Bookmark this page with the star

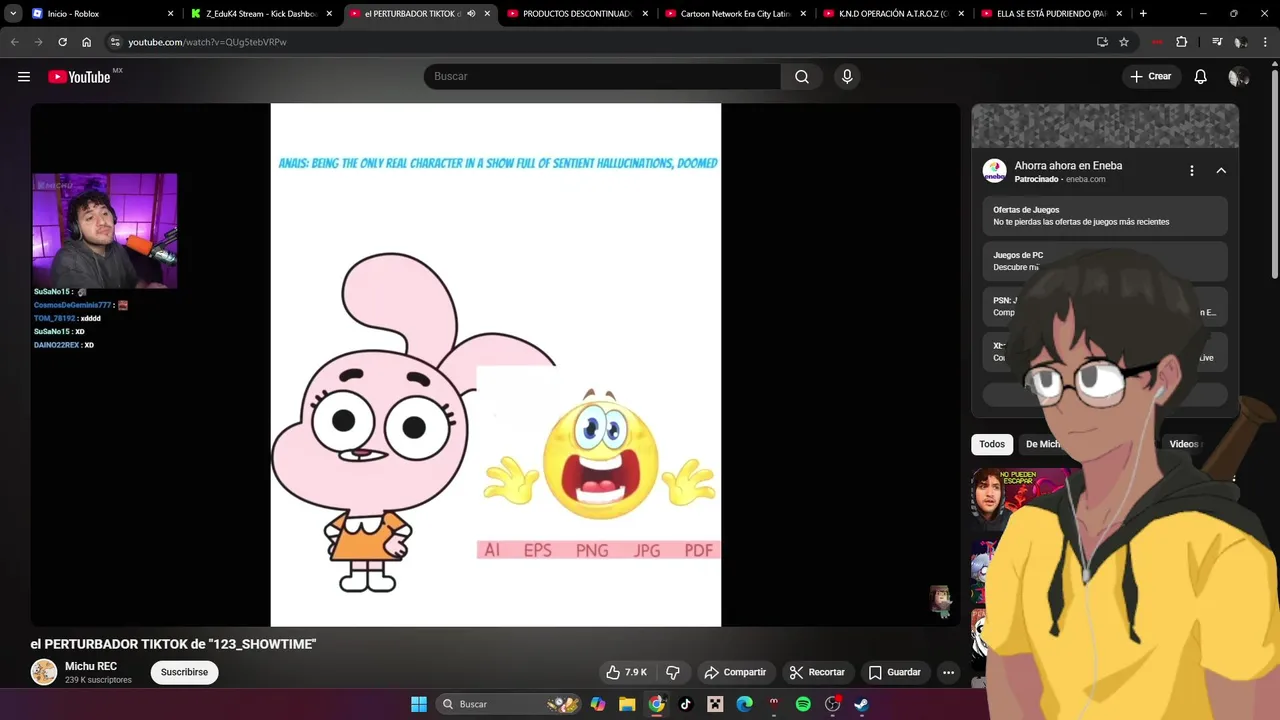1124,42
